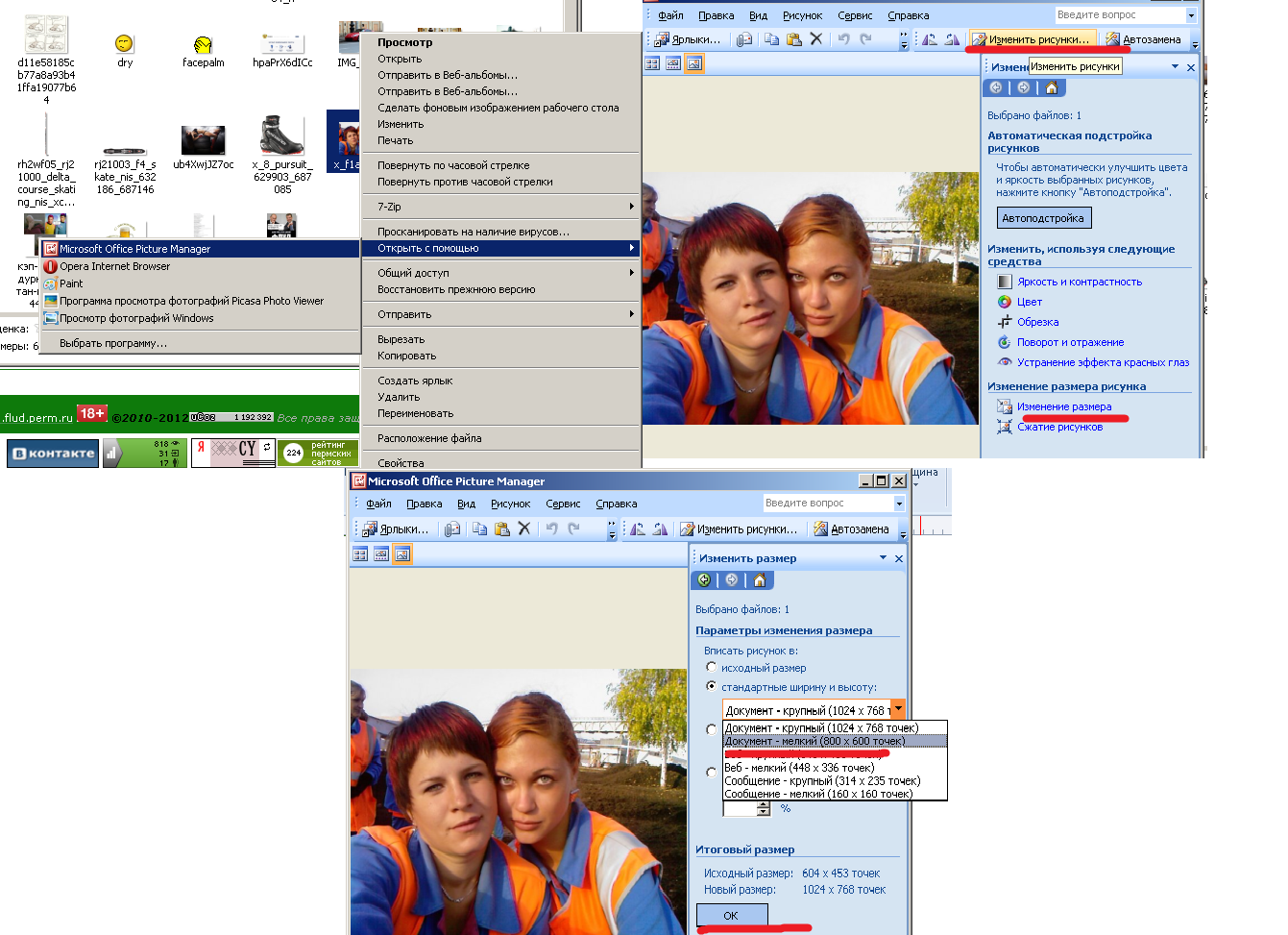Select Picasa Photo Viewer in the submenu
Image resolution: width=1288 pixels, height=935 pixels.
tap(191, 301)
